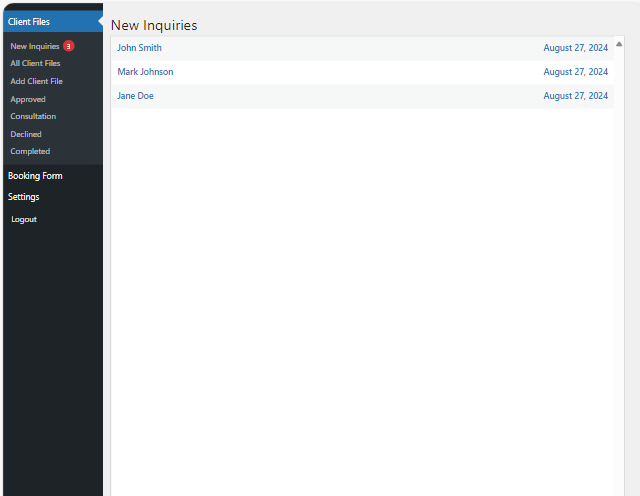Image resolution: width=640 pixels, height=496 pixels.
Task: Click the date in Mark Johnson's row
Action: click(x=576, y=72)
